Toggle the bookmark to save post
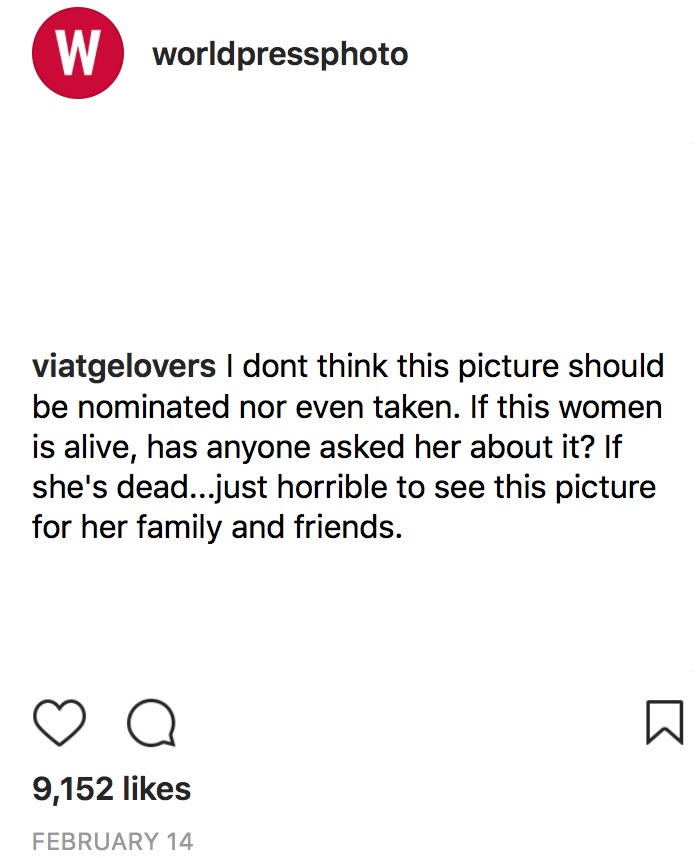696x858 pixels. click(x=664, y=722)
